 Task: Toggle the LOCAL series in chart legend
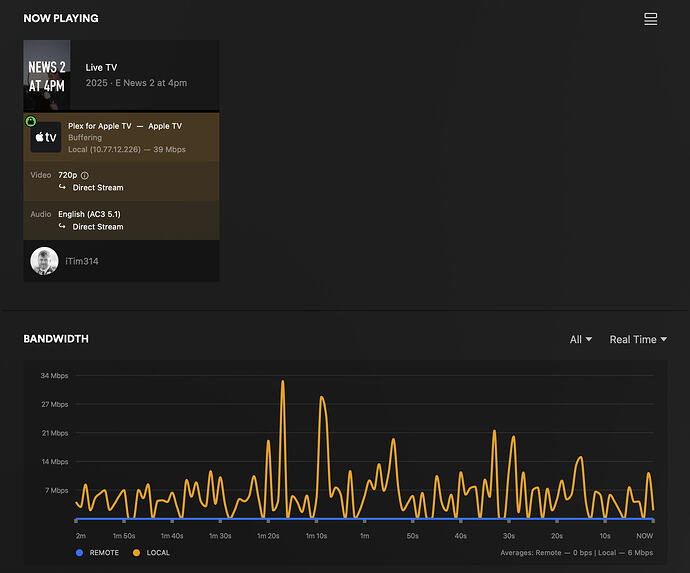151,553
